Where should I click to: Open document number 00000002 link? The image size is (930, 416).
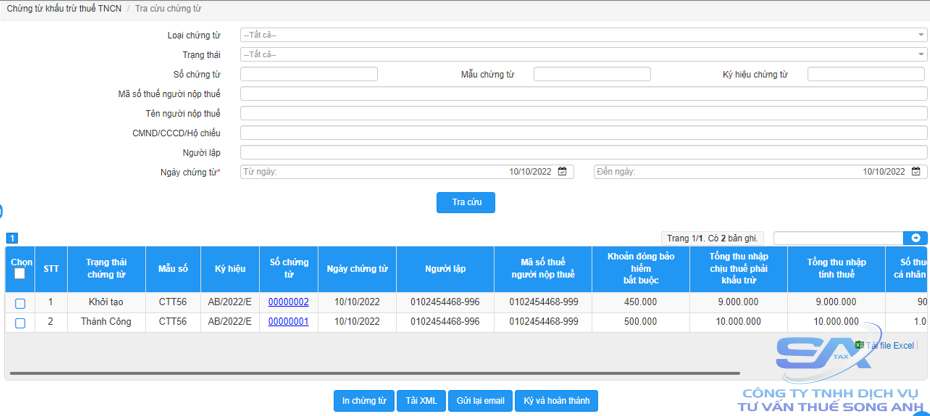tap(288, 302)
